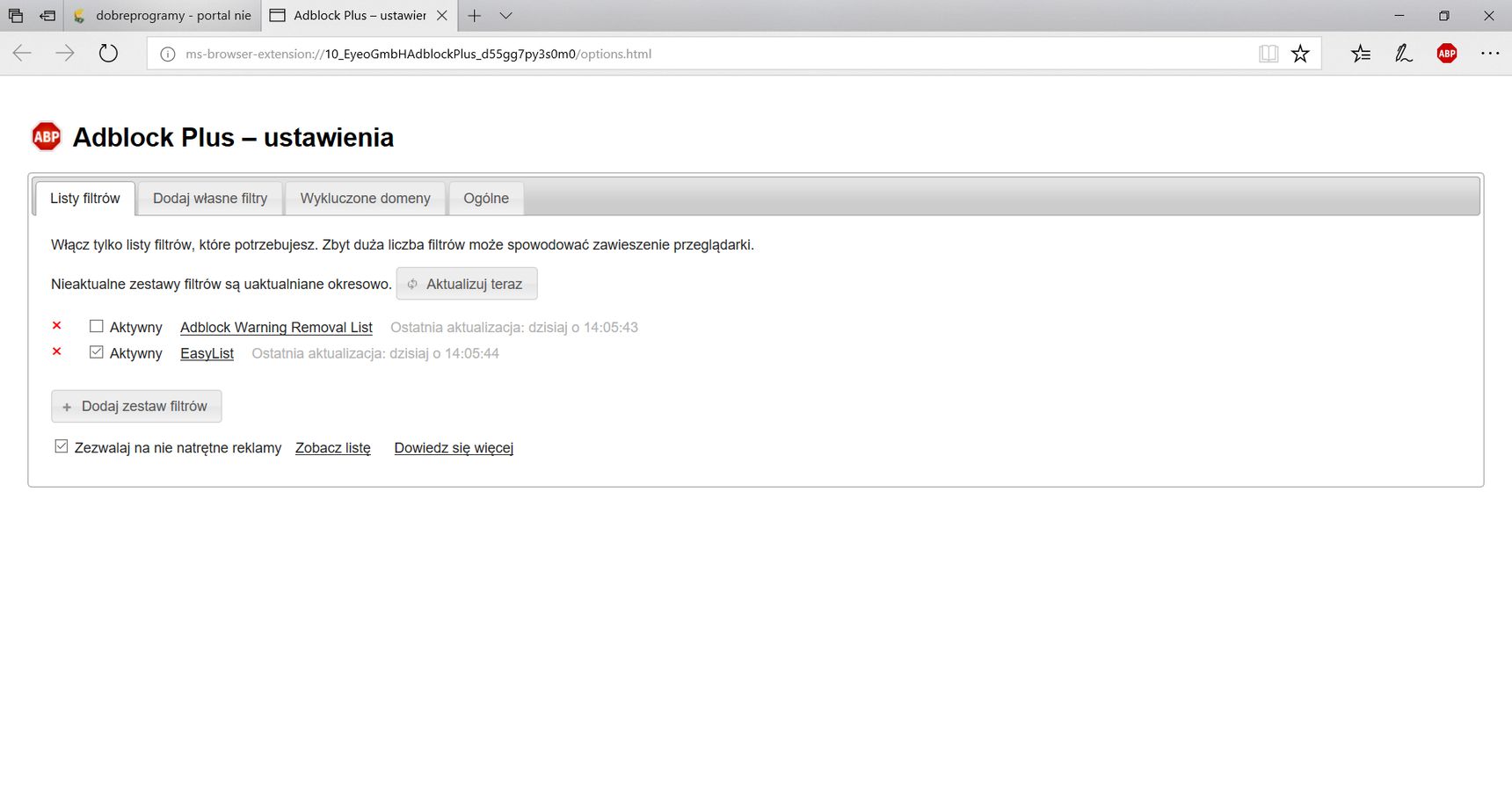Go back with the back arrow
The width and height of the screenshot is (1512, 811).
pos(22,54)
